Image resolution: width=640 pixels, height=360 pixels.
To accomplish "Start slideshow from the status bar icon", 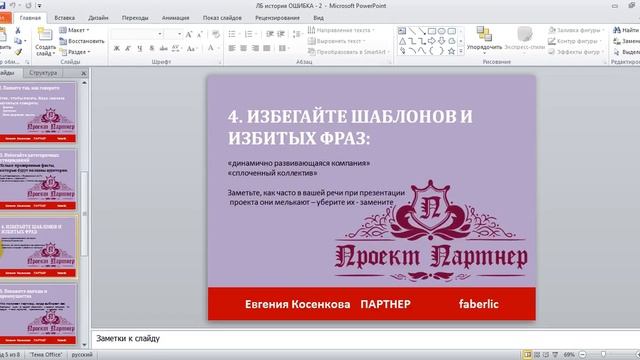I will point(555,355).
